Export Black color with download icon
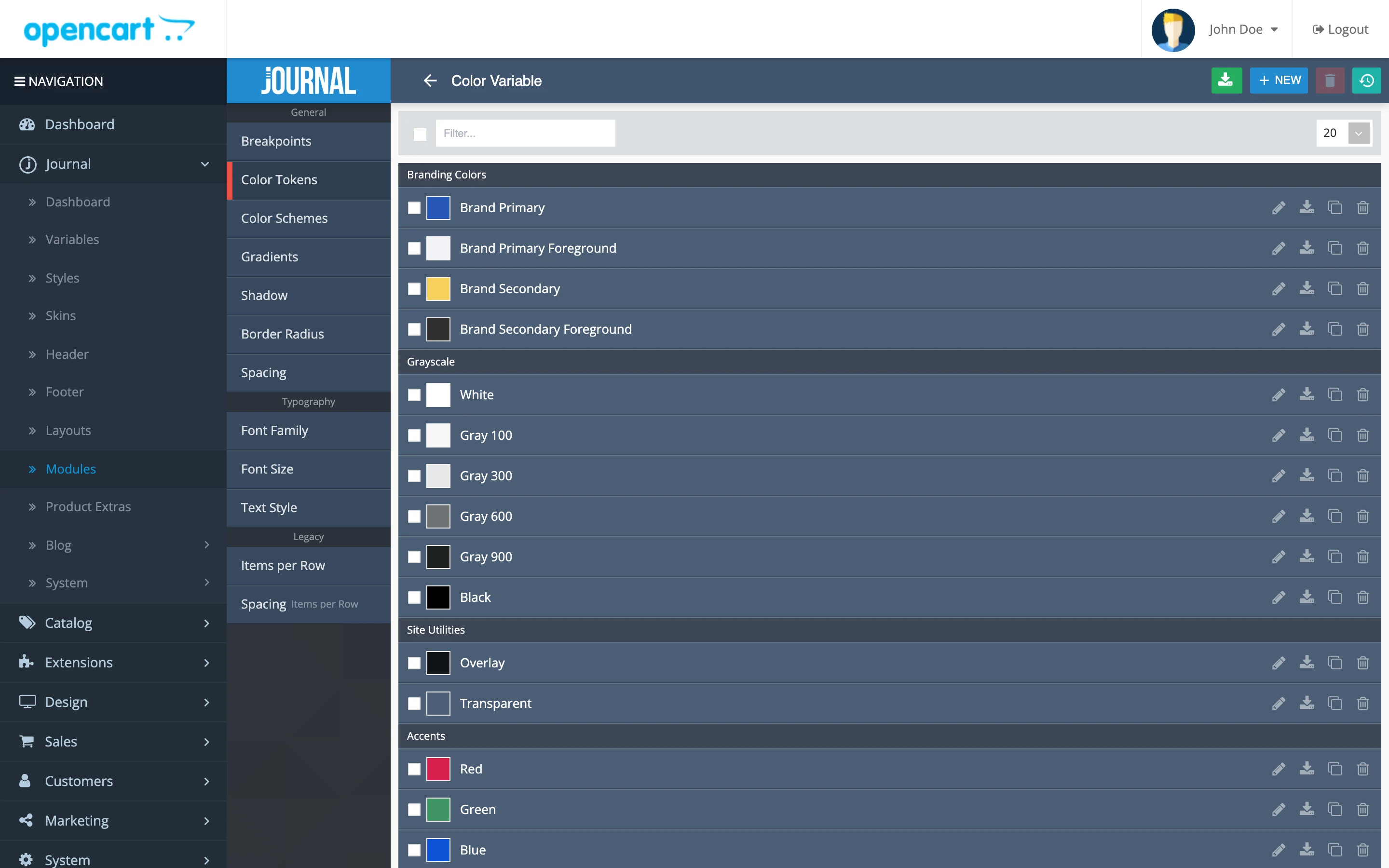The height and width of the screenshot is (868, 1389). pos(1307,597)
